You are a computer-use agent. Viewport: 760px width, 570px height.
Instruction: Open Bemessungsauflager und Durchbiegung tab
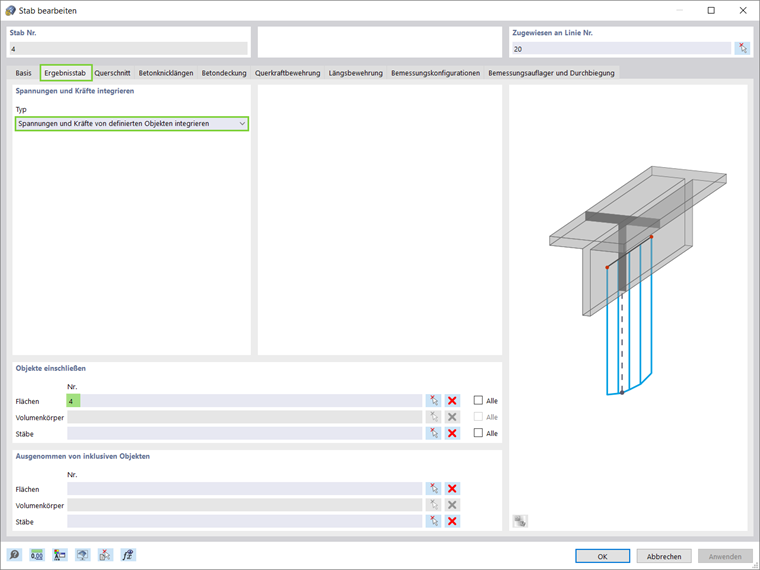[x=551, y=73]
